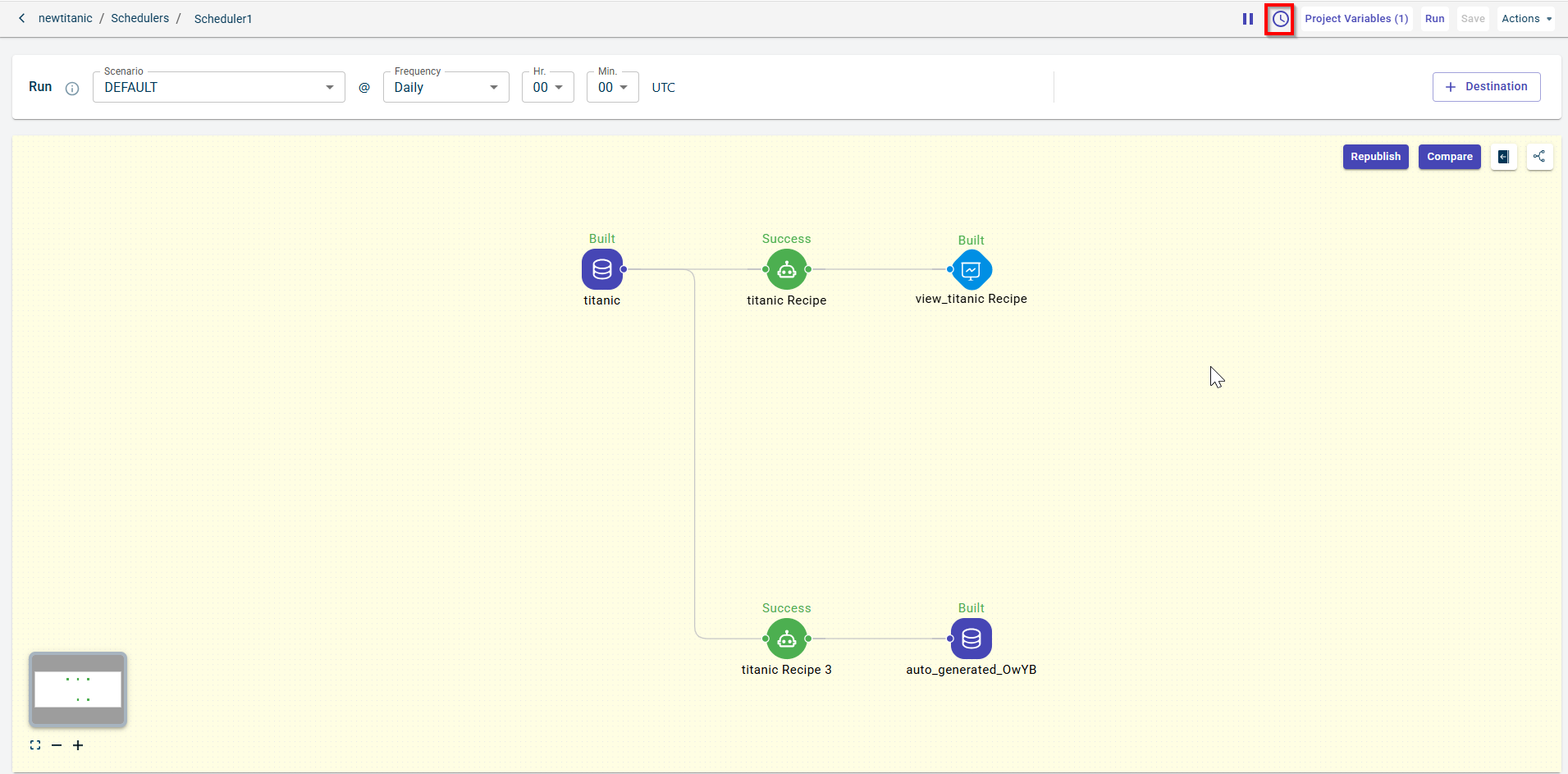The height and width of the screenshot is (774, 1568).
Task: Collapse the side panel icon
Action: click(1503, 157)
